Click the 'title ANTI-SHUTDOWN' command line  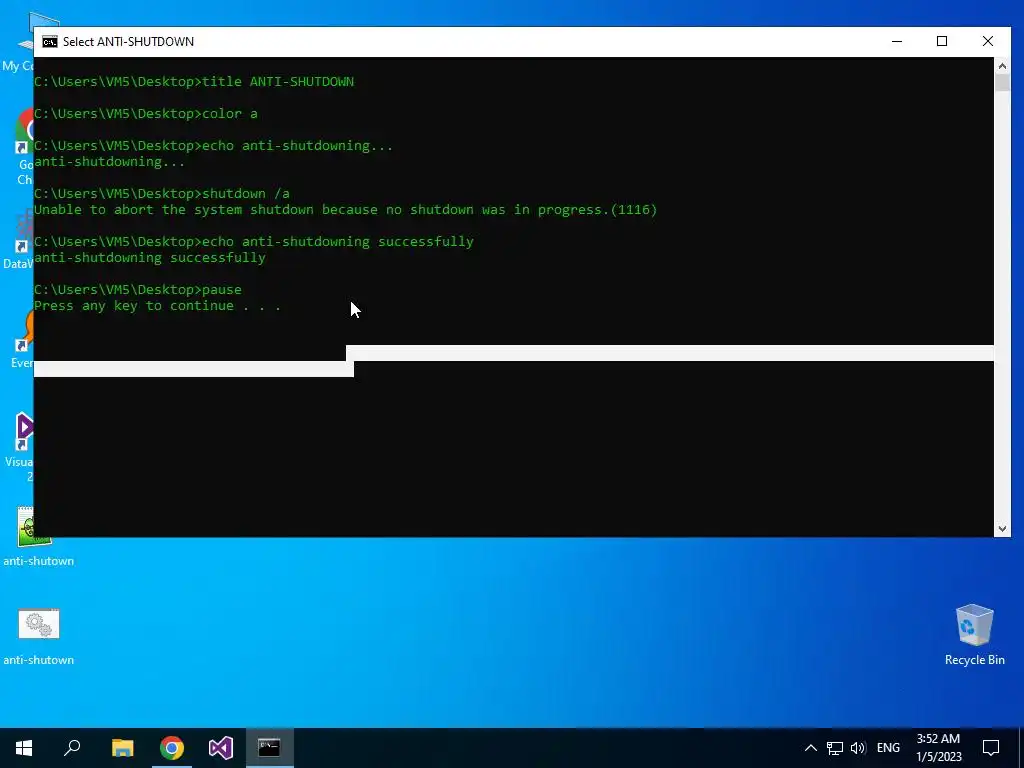(x=194, y=82)
